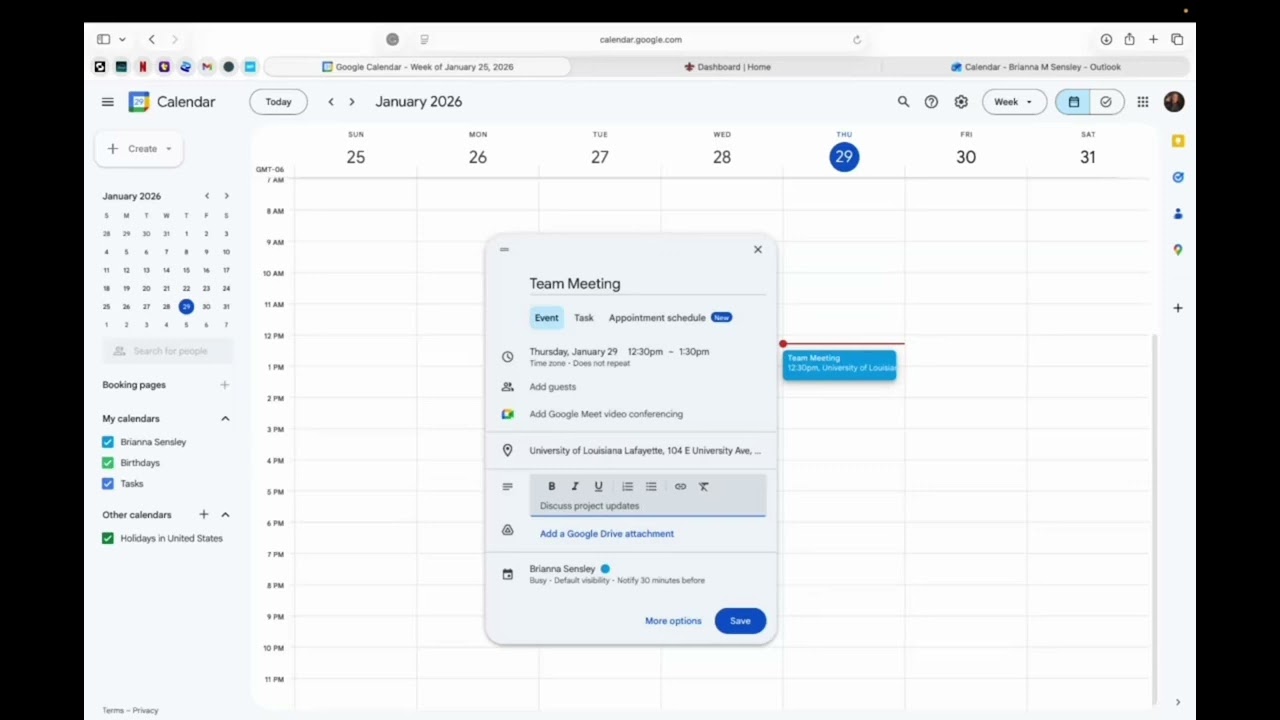Open the Team Meeting event block
Viewport: 1280px width, 720px height.
click(839, 365)
